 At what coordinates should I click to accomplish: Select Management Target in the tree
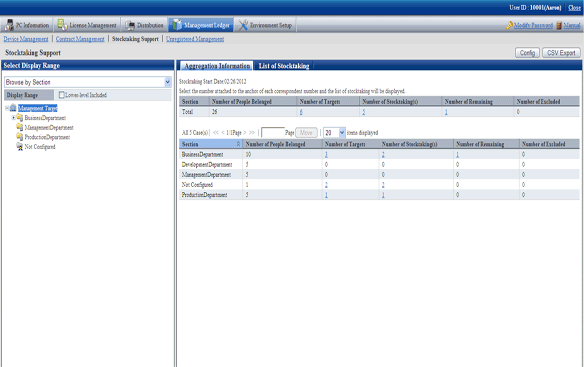[38, 108]
